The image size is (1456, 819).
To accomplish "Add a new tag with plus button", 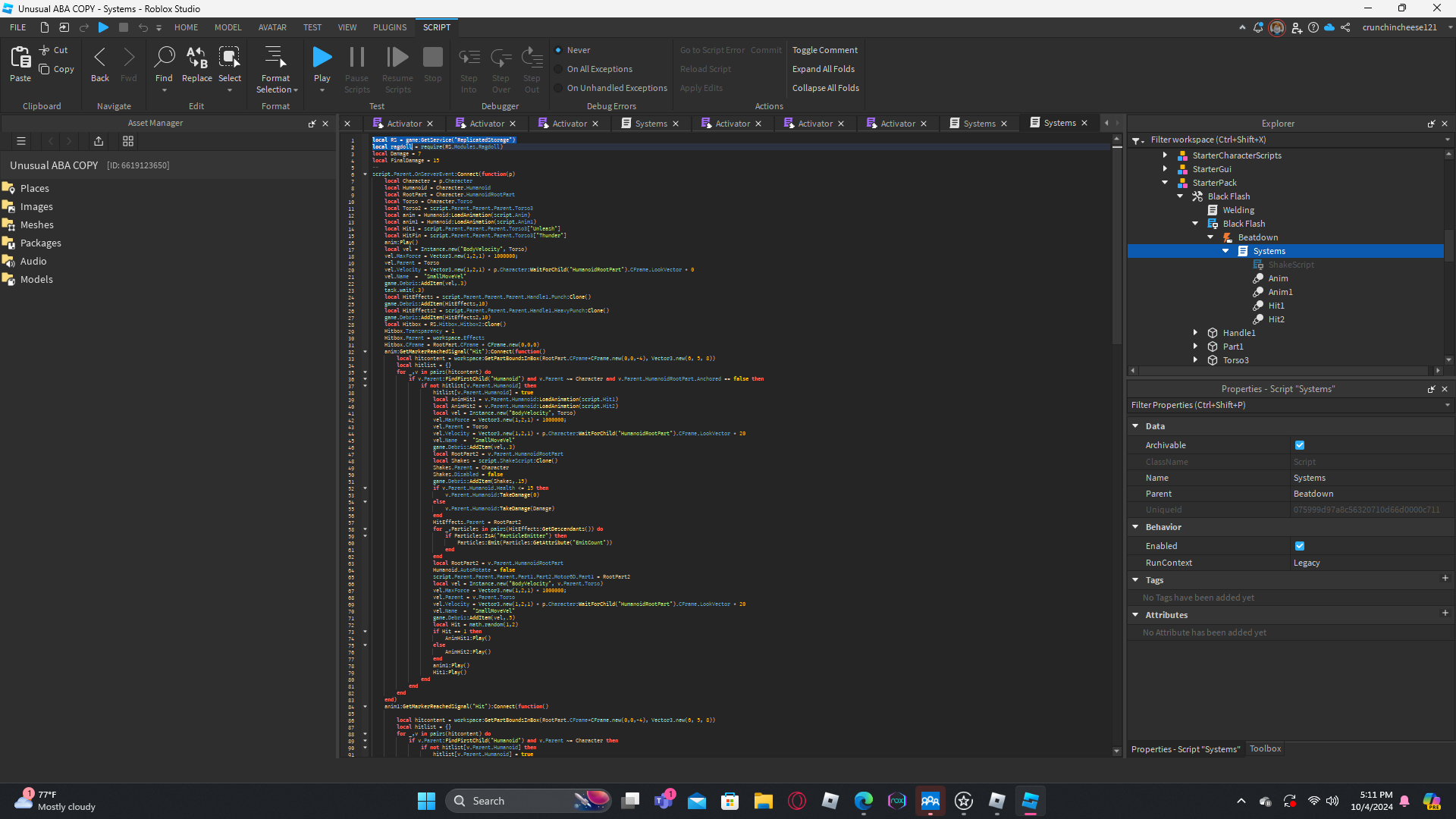I will coord(1445,579).
